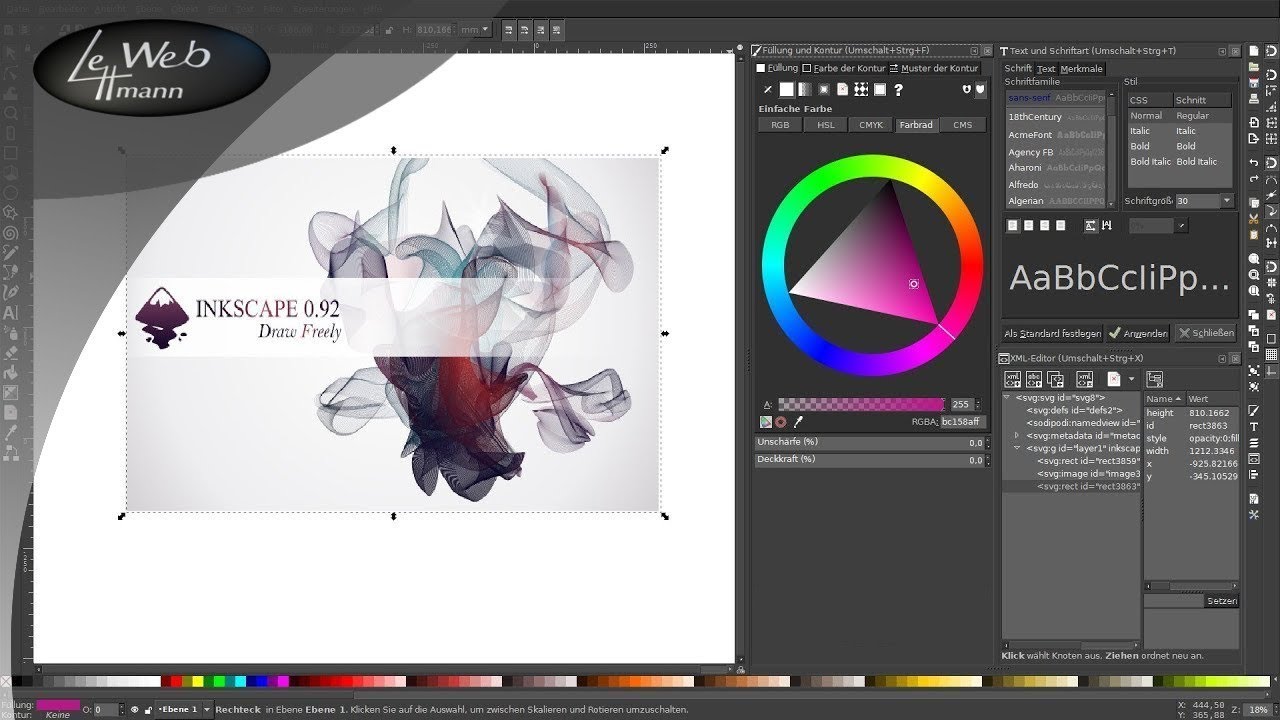
Task: Click the redo arrow in right toolbar
Action: (1254, 178)
